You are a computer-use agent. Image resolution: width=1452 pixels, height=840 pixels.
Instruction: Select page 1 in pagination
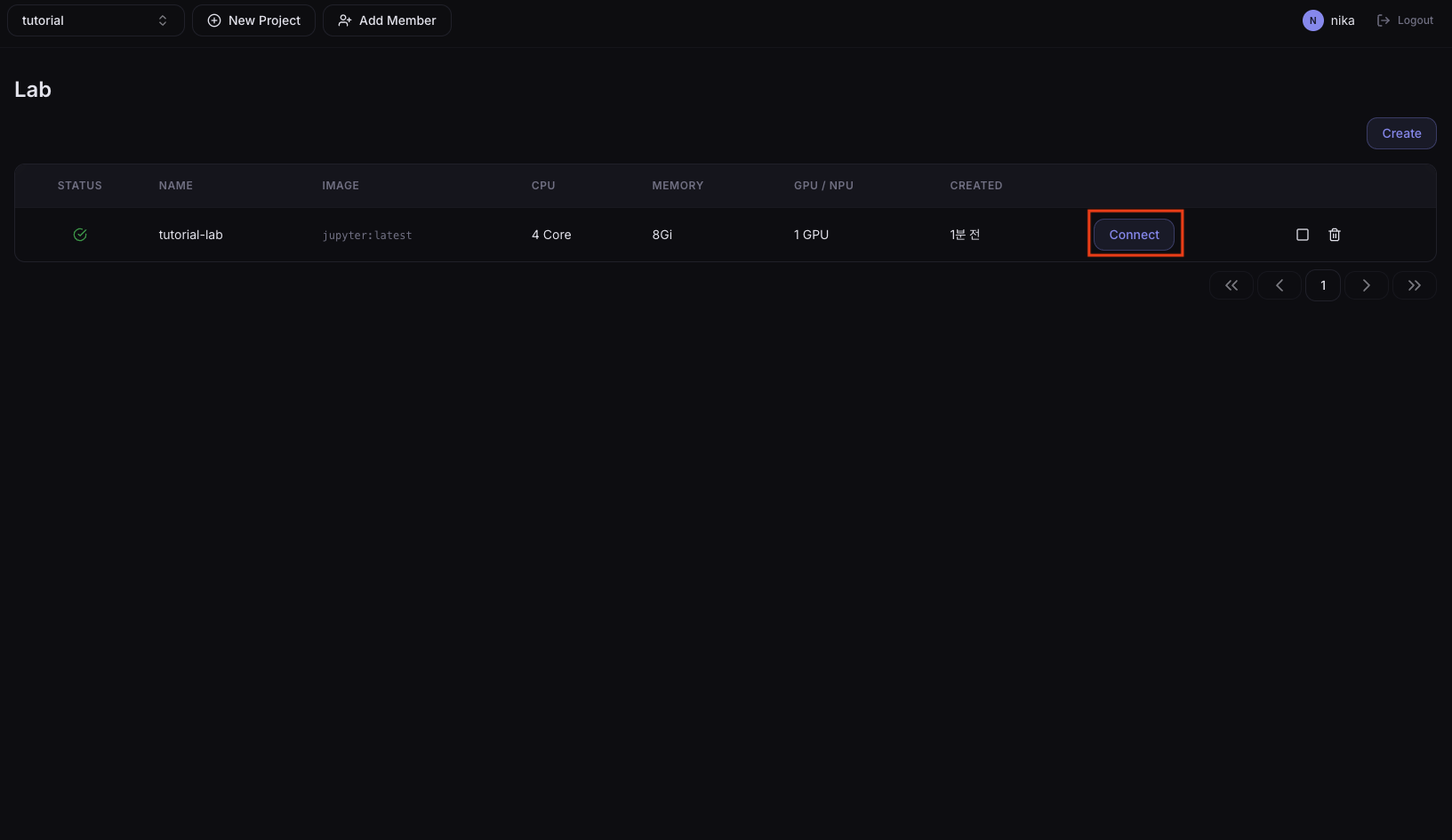(1323, 285)
